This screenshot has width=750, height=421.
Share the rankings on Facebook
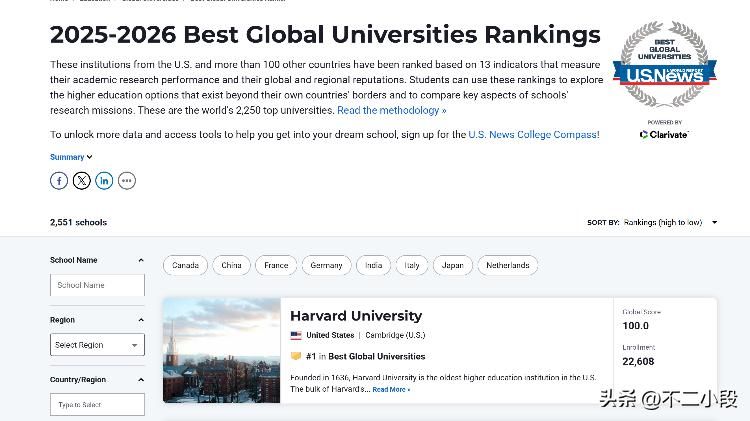click(59, 181)
